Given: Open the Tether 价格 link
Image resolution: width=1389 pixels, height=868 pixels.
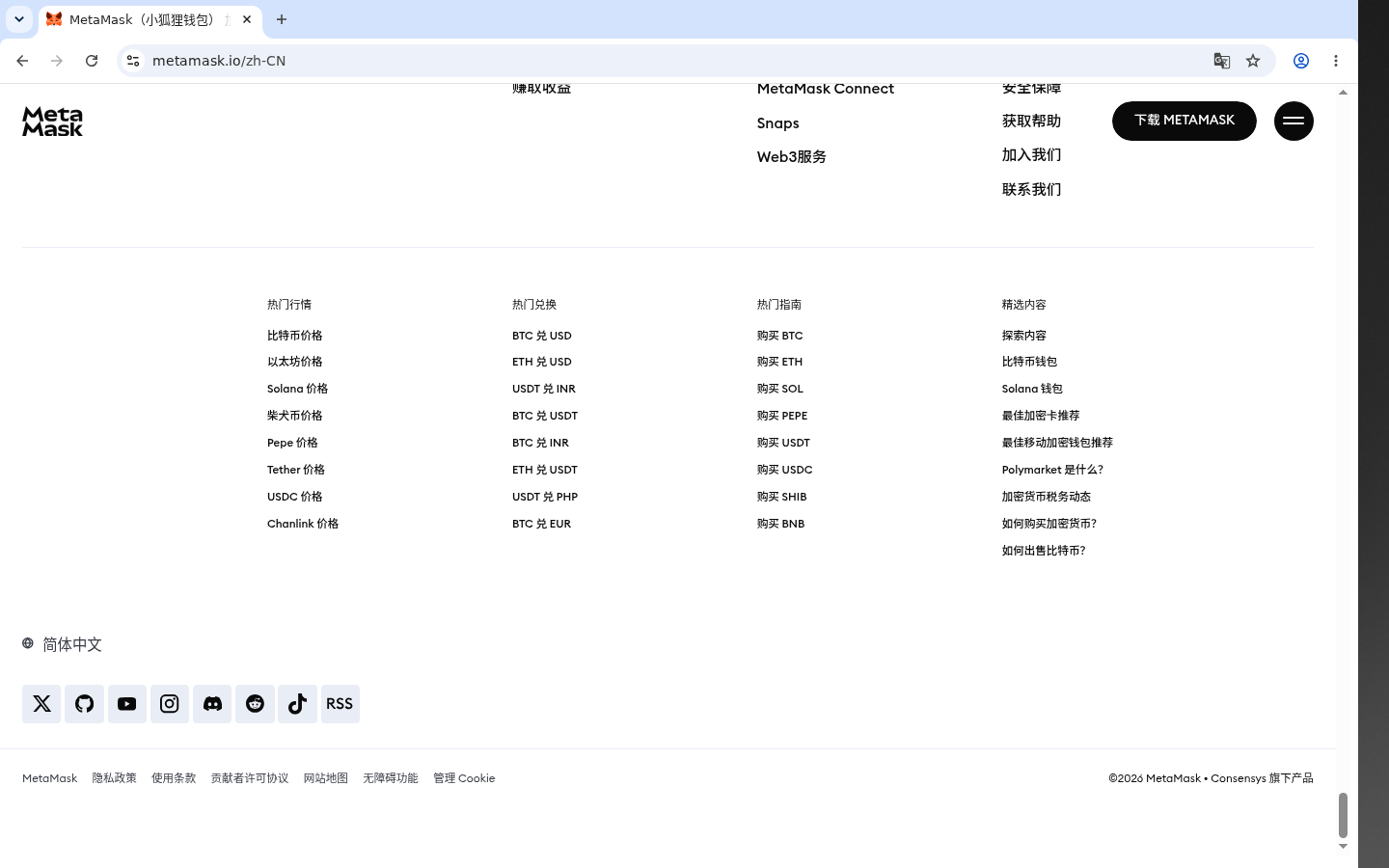Looking at the screenshot, I should click(x=296, y=470).
